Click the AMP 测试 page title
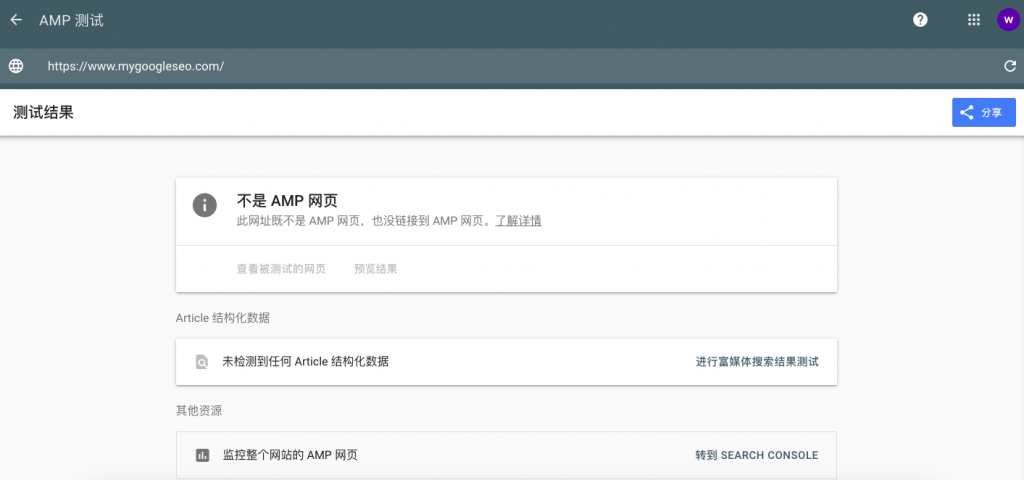1024x480 pixels. [71, 20]
